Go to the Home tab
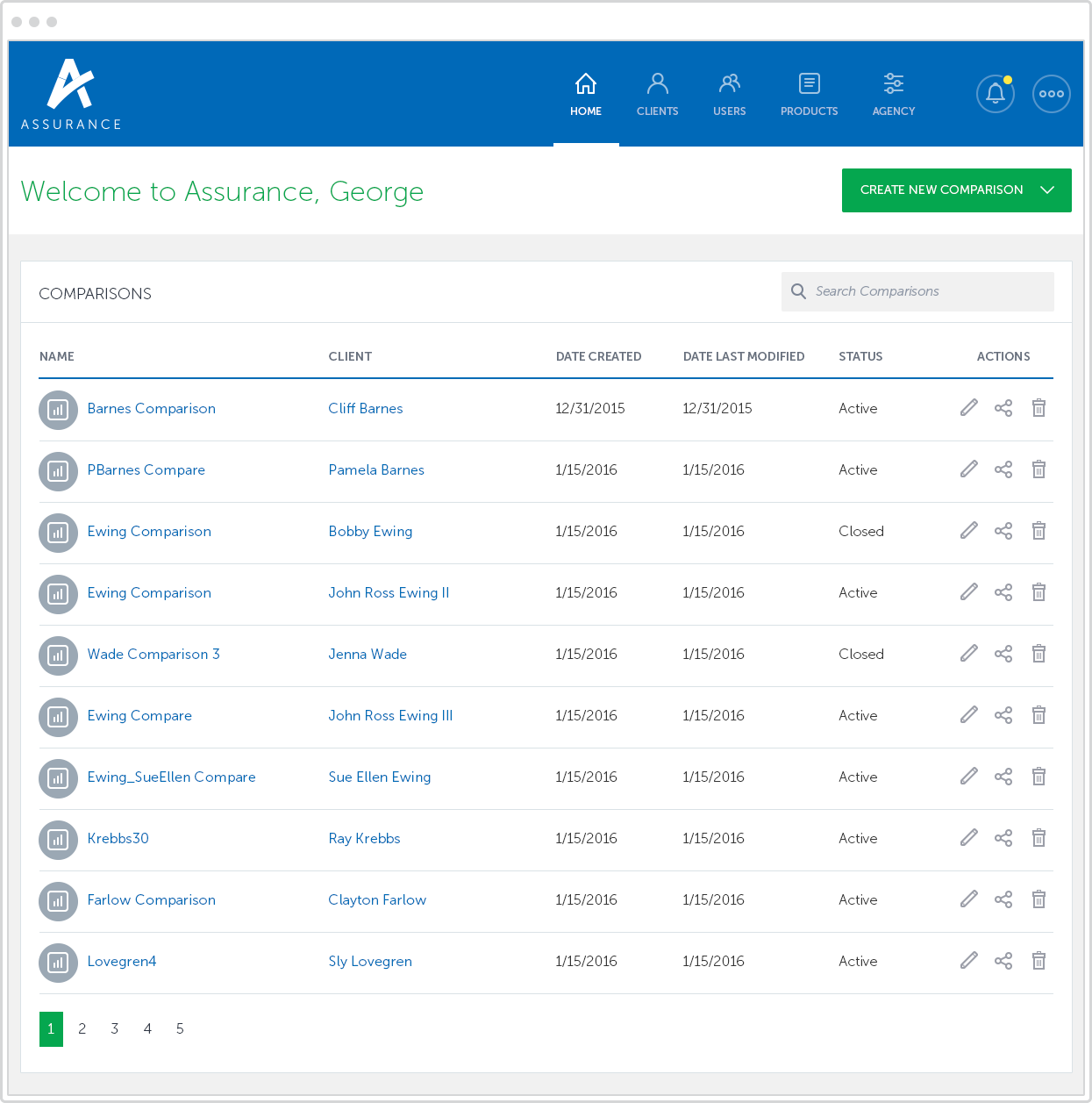Image resolution: width=1092 pixels, height=1103 pixels. tap(586, 95)
